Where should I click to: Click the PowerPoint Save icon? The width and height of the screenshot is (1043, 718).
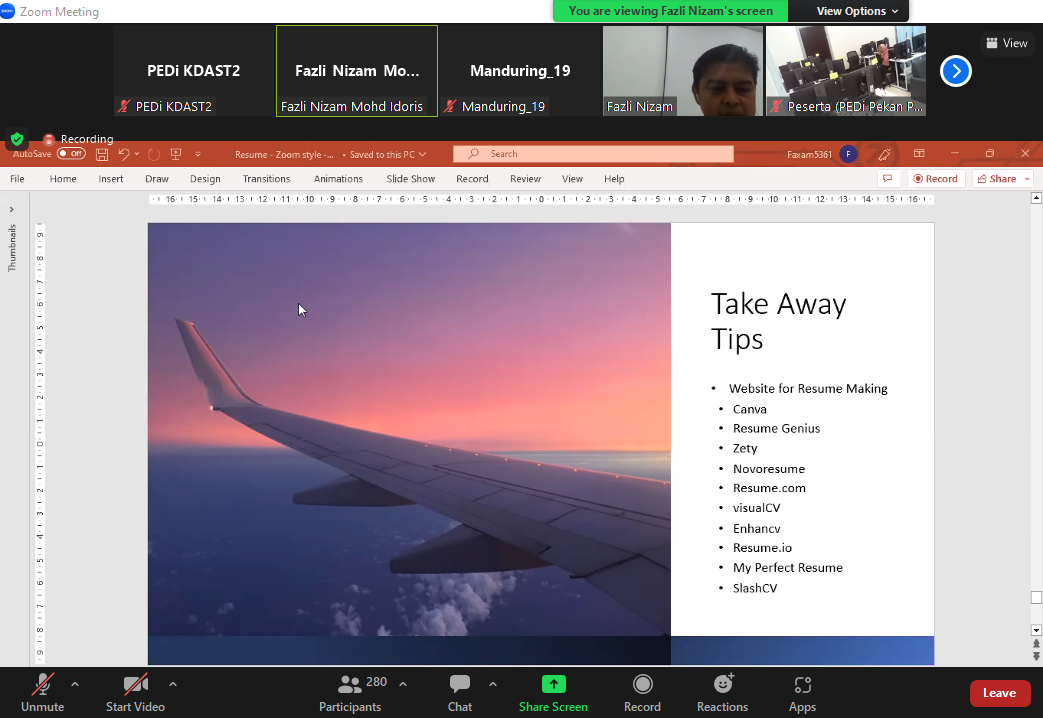pos(102,154)
